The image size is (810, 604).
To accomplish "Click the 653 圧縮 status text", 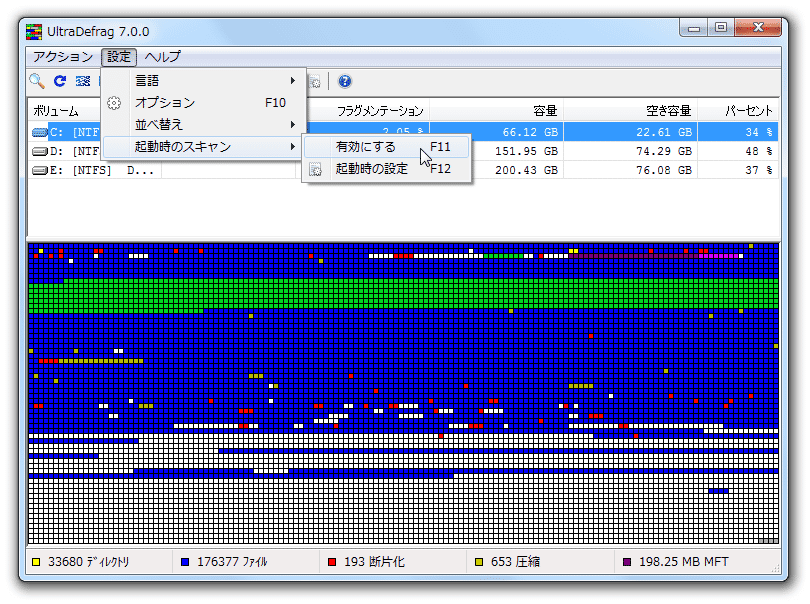I will coord(515,562).
